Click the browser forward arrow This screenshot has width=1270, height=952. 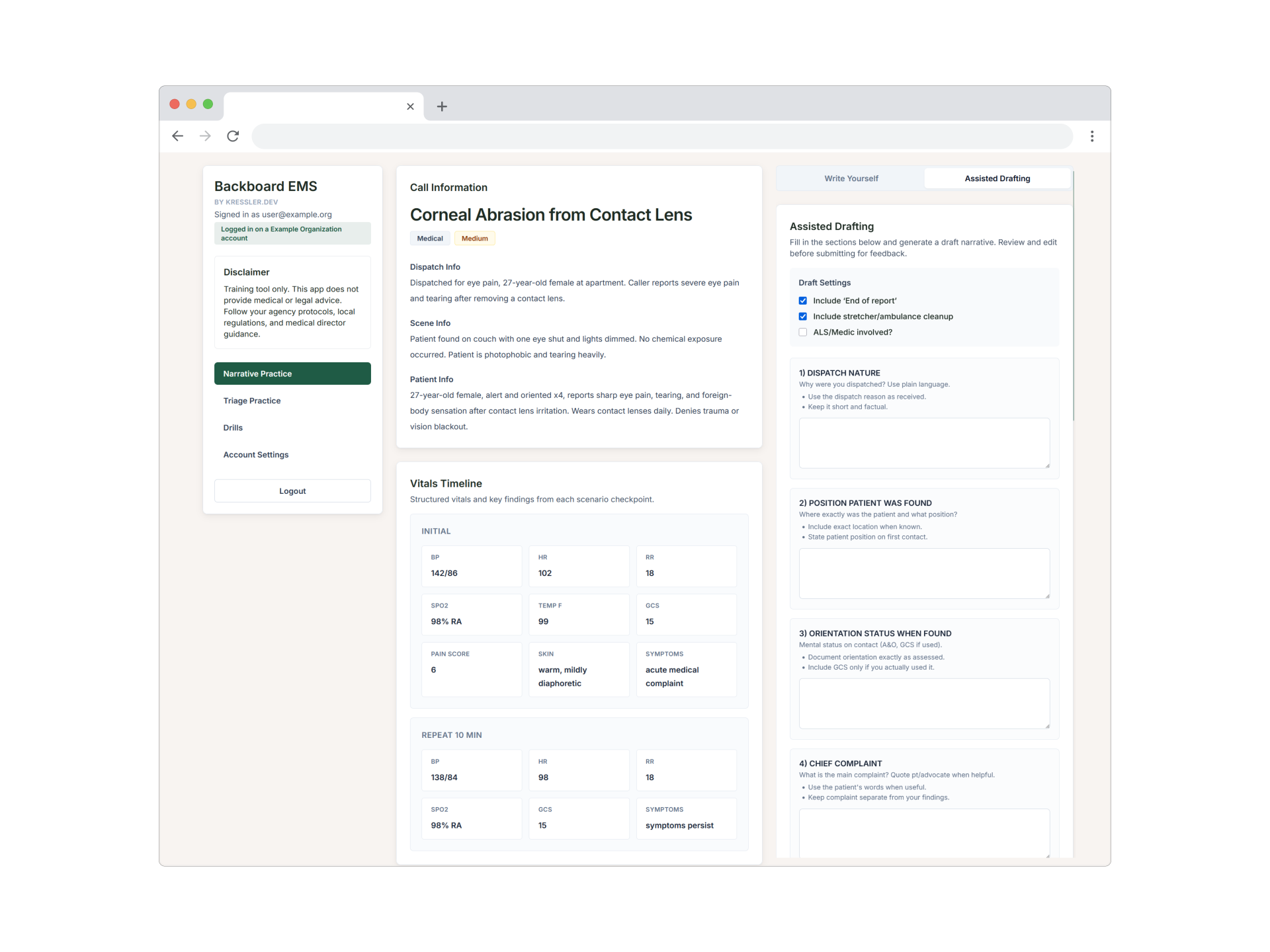coord(205,136)
